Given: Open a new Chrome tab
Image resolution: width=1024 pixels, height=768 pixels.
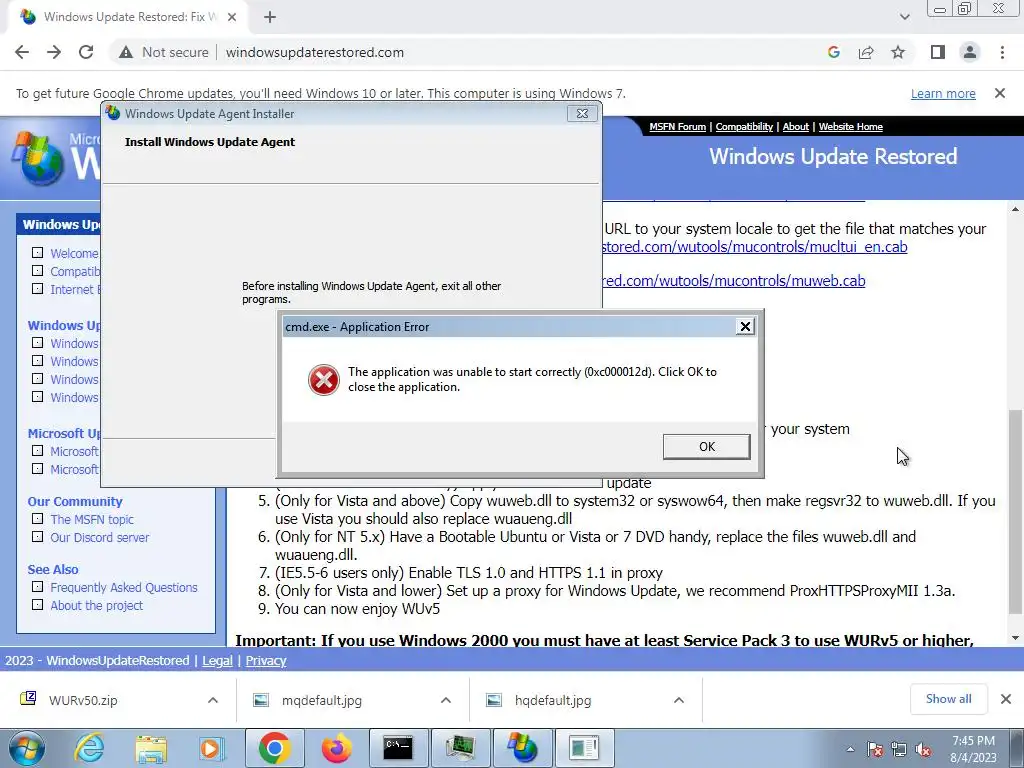Looking at the screenshot, I should (x=270, y=18).
